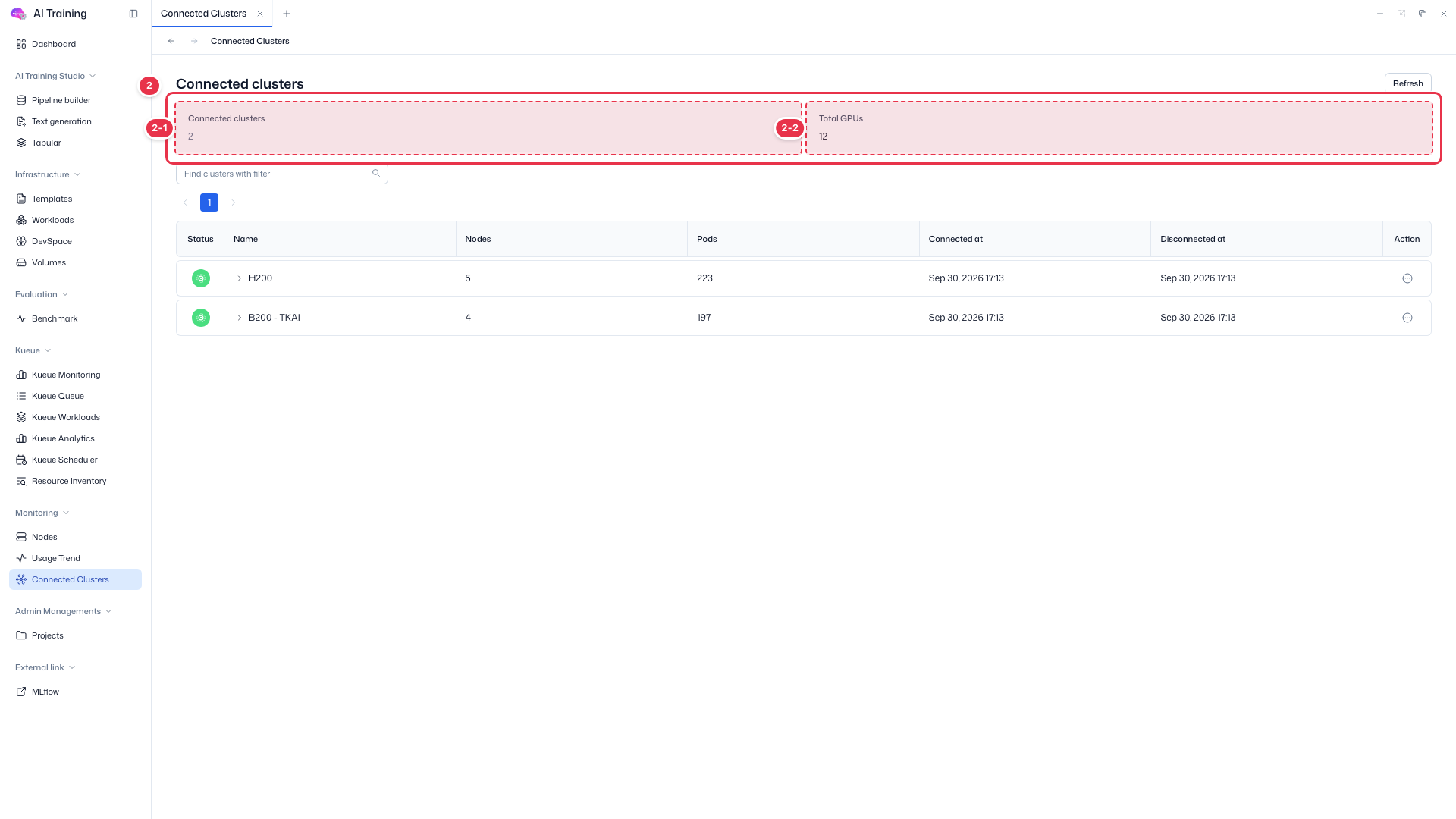
Task: Go to the next page of clusters
Action: [234, 202]
